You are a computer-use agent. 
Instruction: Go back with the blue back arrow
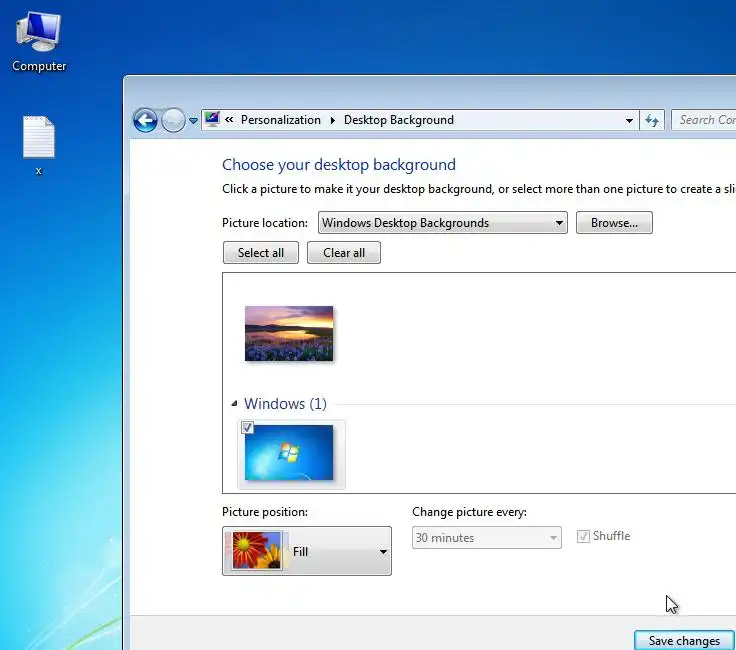coord(145,121)
